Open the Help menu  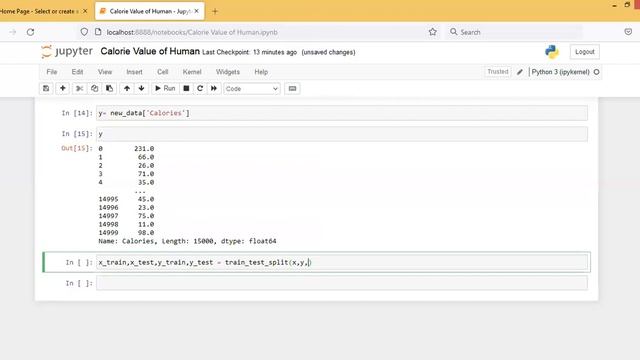(261, 72)
